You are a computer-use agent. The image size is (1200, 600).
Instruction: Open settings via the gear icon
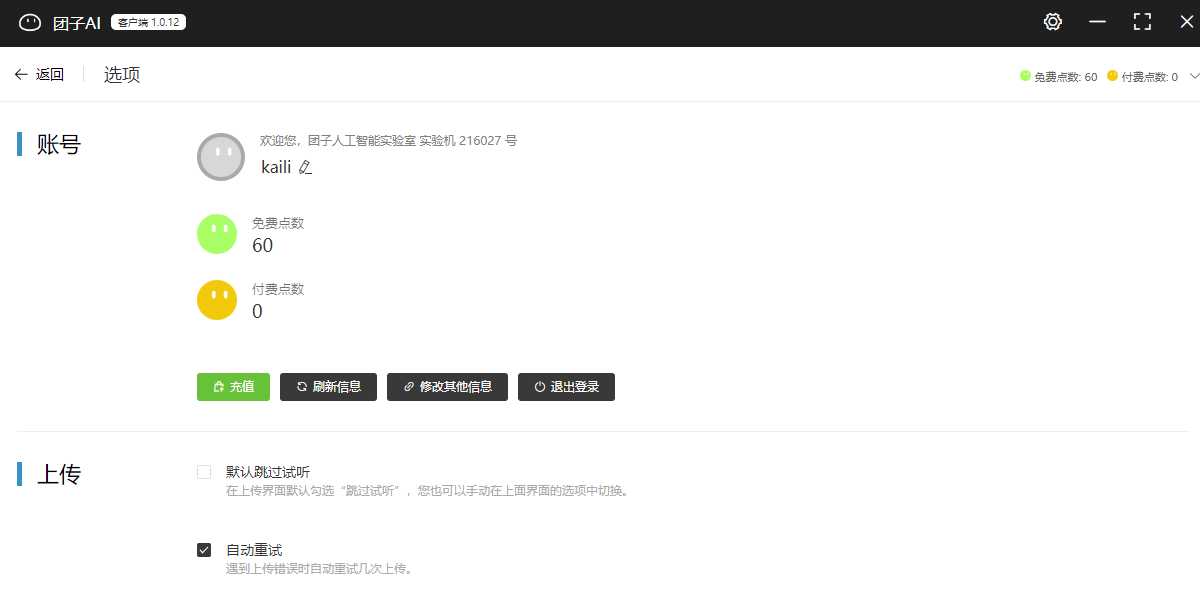(x=1052, y=22)
